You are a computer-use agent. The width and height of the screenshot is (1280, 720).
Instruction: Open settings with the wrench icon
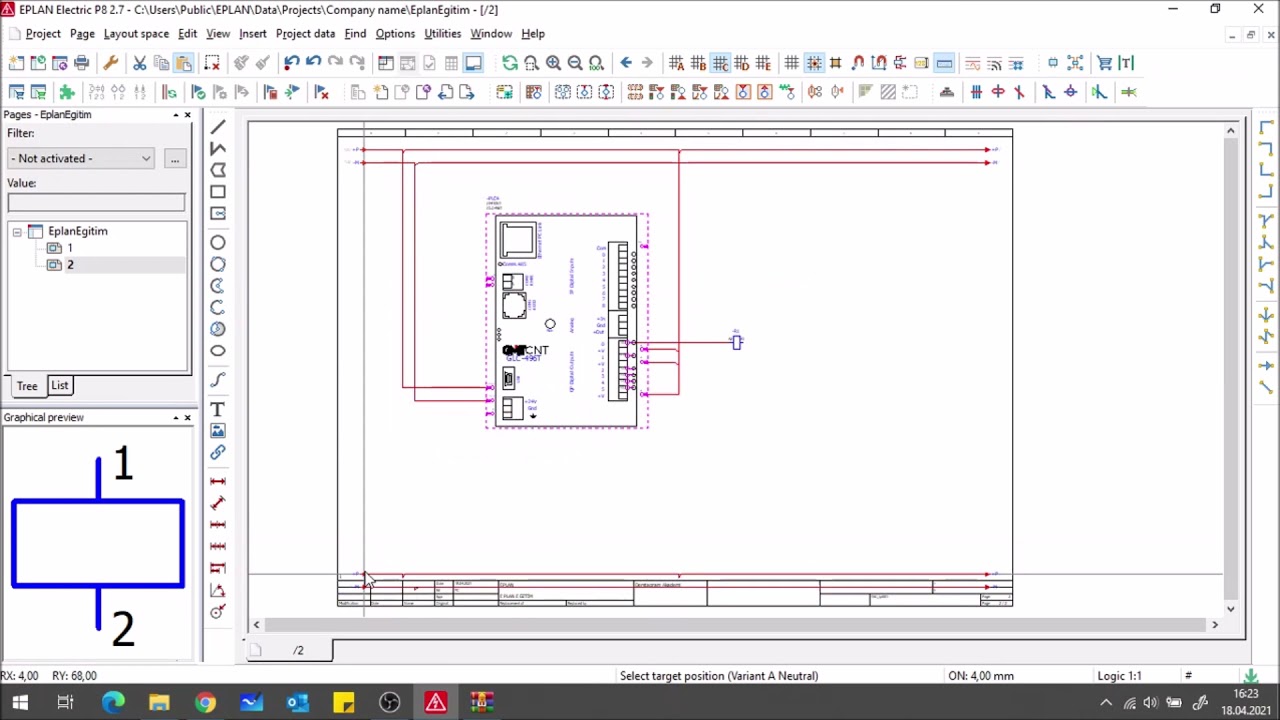(x=111, y=63)
